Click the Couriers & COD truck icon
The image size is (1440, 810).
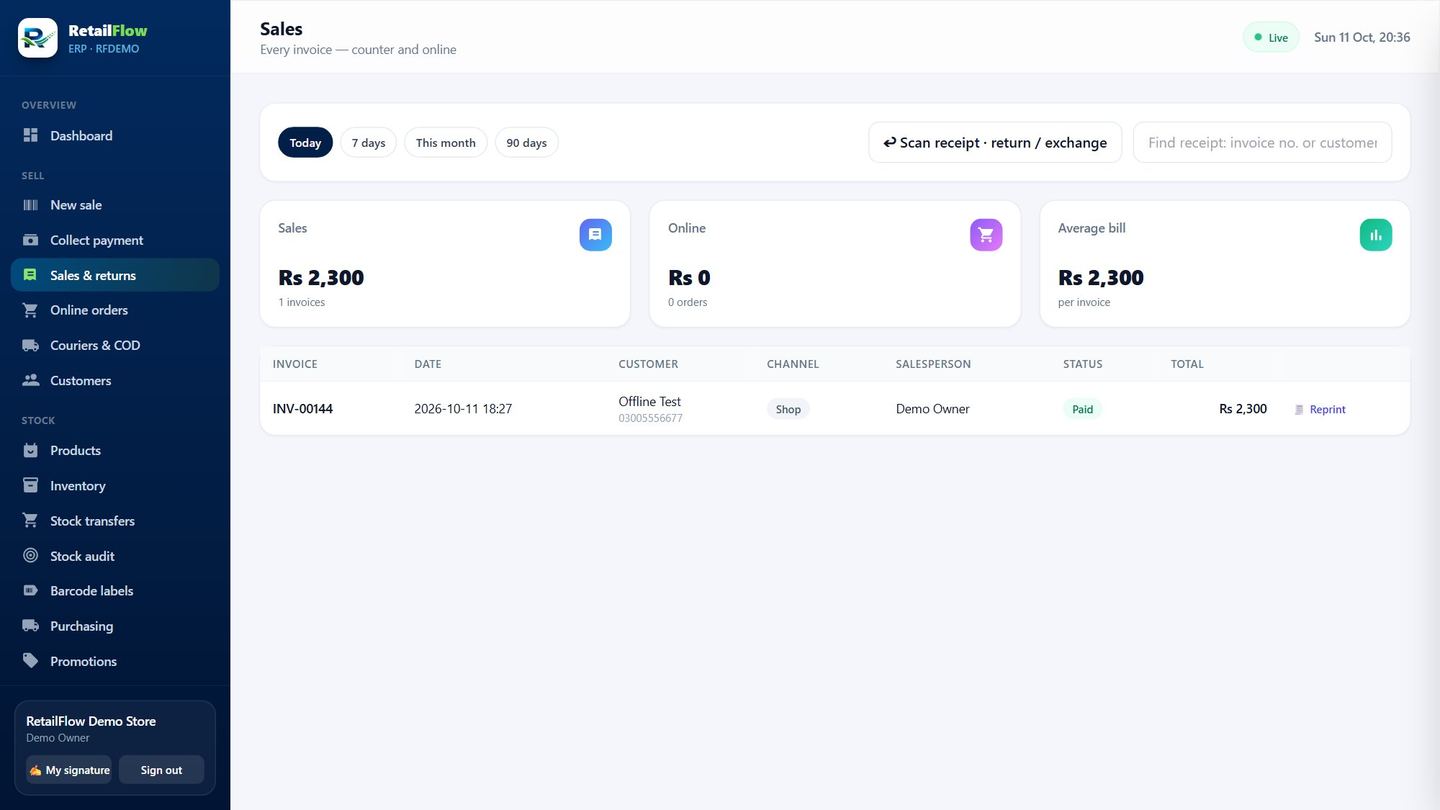coord(31,345)
